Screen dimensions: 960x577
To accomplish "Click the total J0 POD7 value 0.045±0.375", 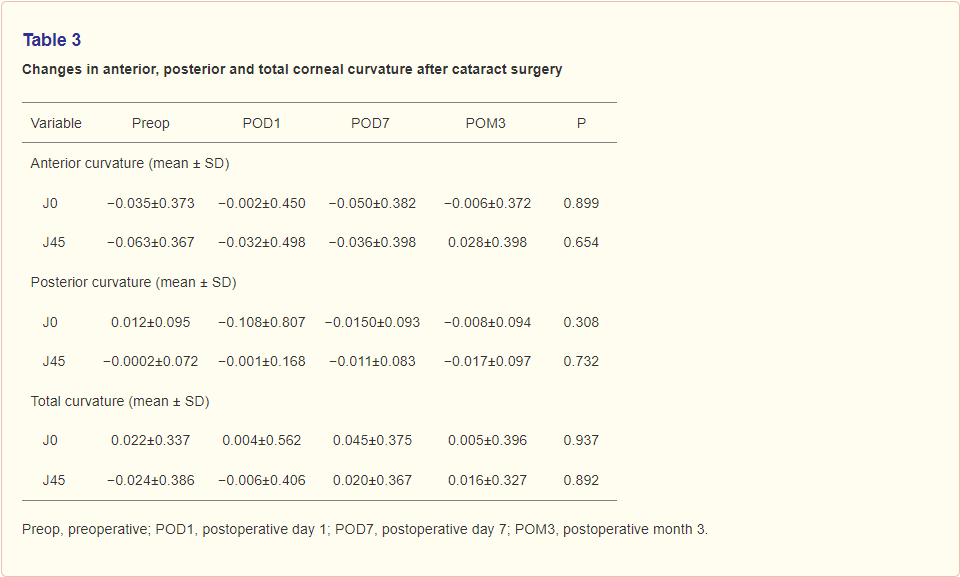I will click(372, 440).
